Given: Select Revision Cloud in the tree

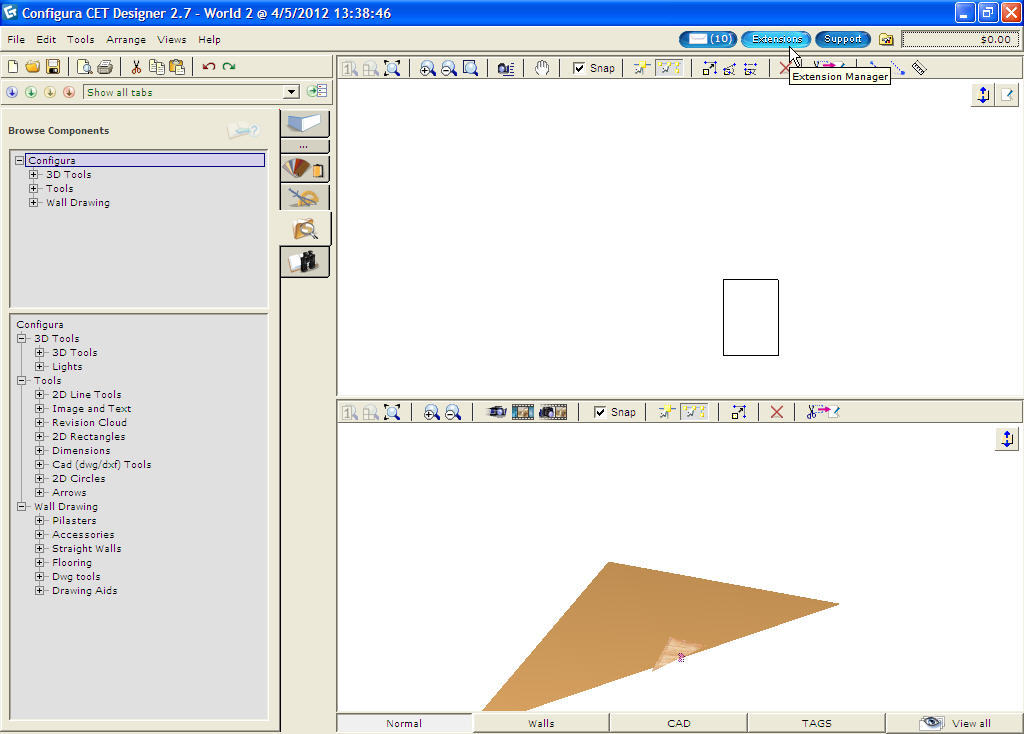Looking at the screenshot, I should 89,423.
